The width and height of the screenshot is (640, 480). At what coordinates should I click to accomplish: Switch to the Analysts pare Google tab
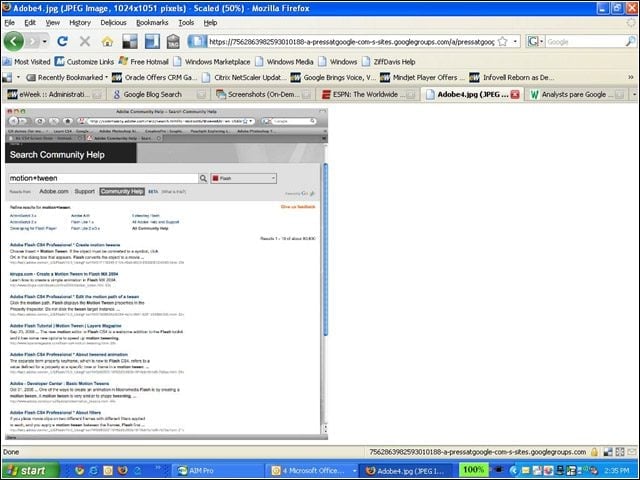click(577, 94)
